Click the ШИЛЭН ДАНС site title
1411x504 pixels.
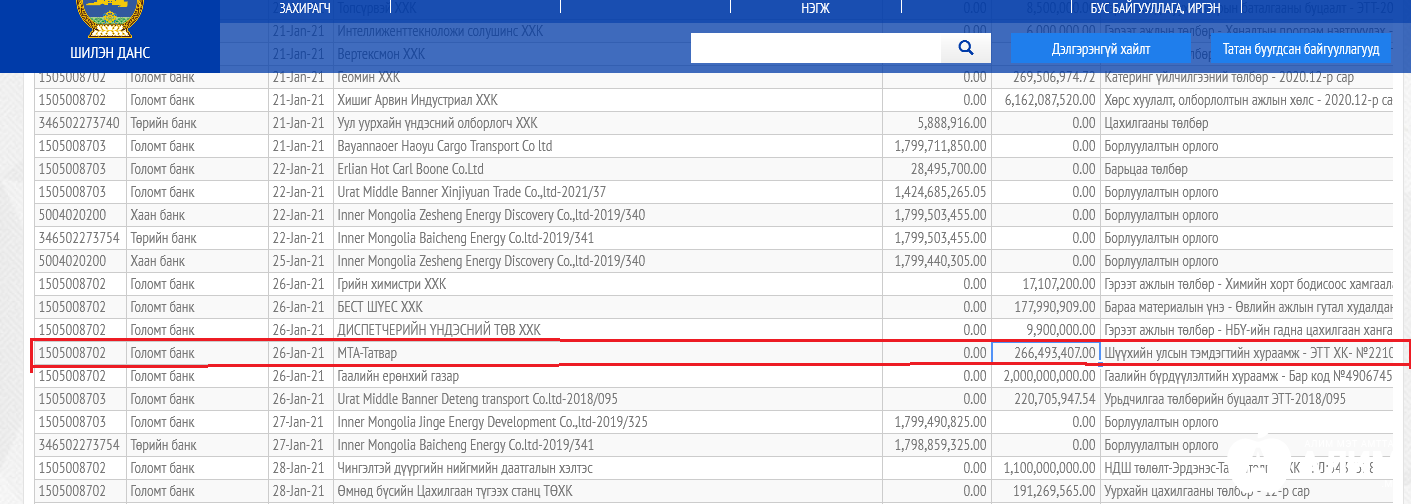pos(109,53)
